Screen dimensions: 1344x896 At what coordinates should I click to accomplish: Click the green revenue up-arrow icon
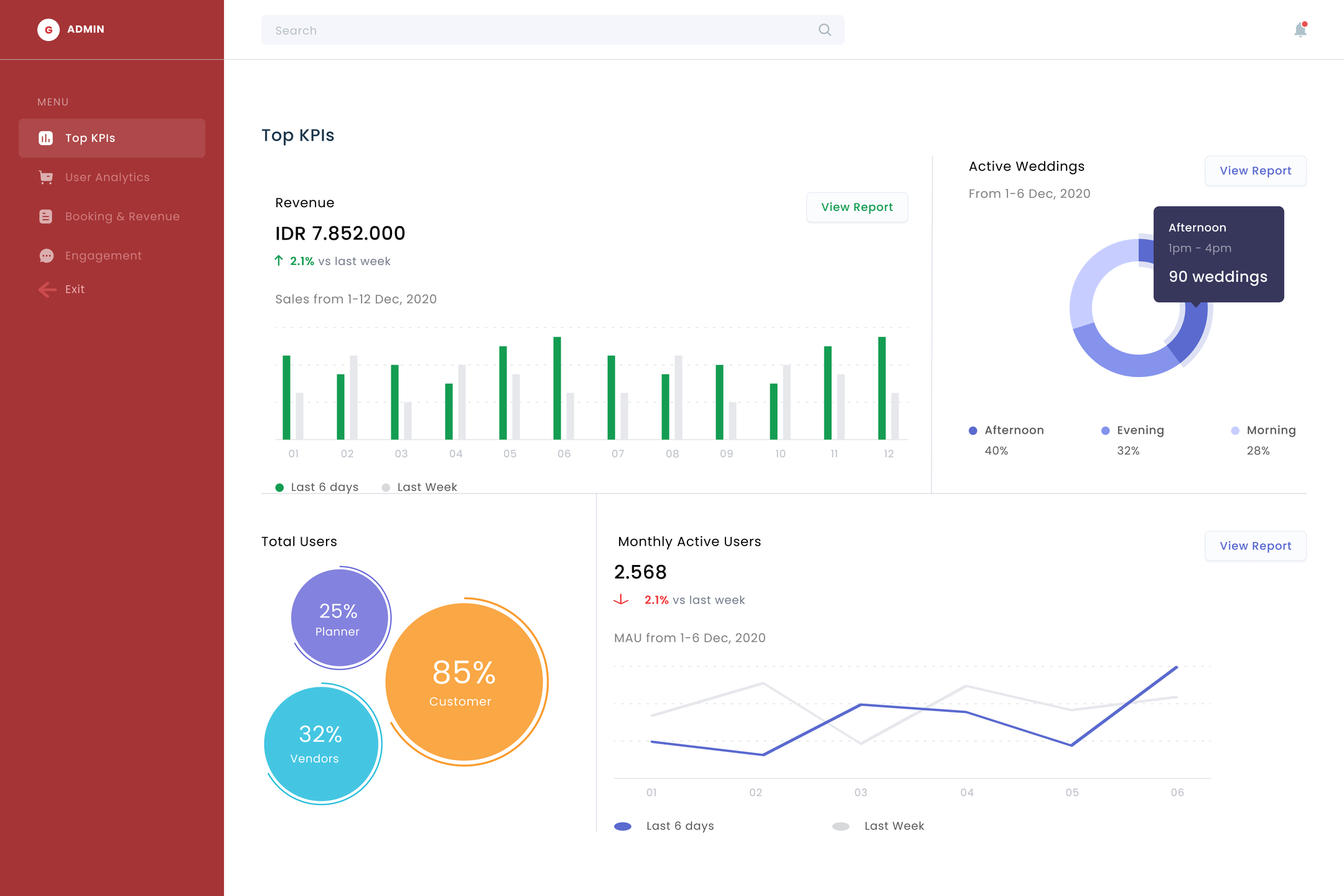279,261
